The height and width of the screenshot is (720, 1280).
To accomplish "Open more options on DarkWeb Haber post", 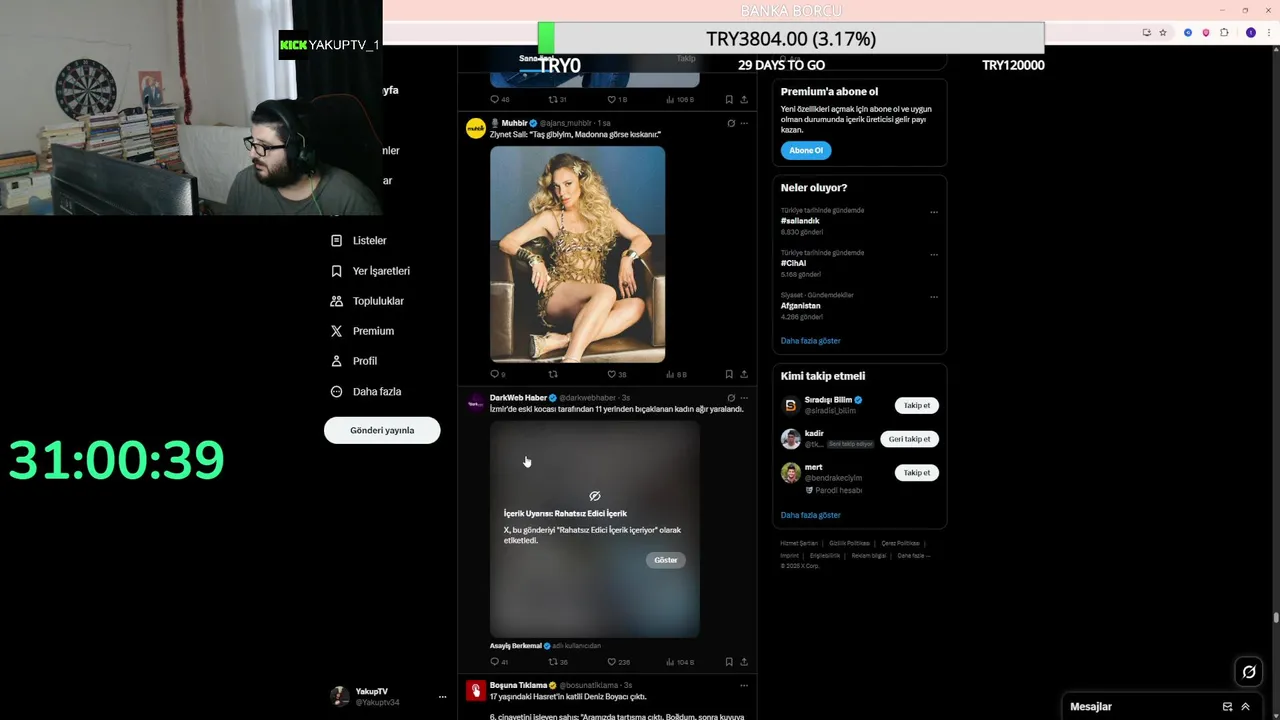I will pyautogui.click(x=744, y=398).
